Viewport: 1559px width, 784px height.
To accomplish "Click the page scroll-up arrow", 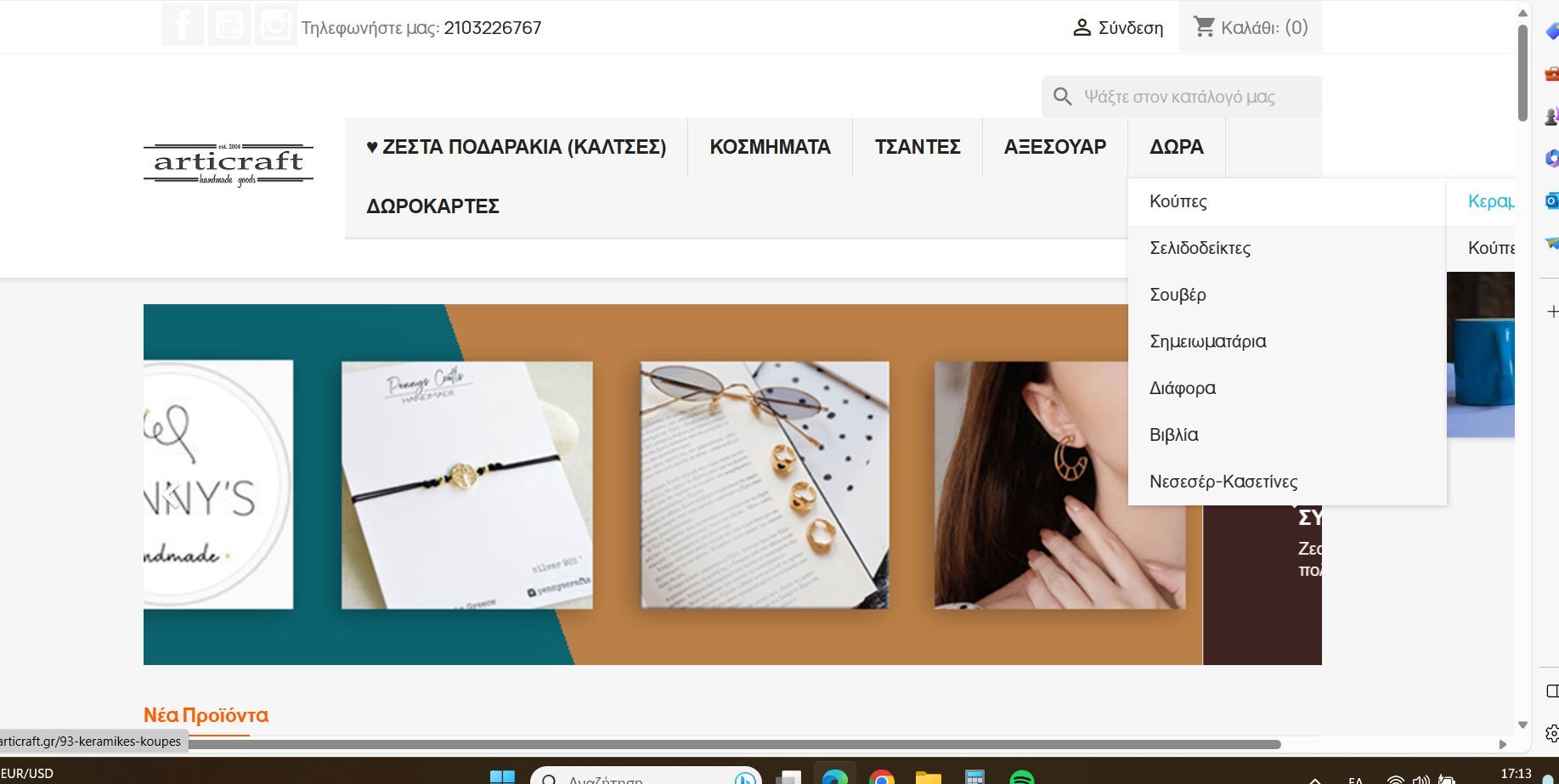I will (1522, 13).
